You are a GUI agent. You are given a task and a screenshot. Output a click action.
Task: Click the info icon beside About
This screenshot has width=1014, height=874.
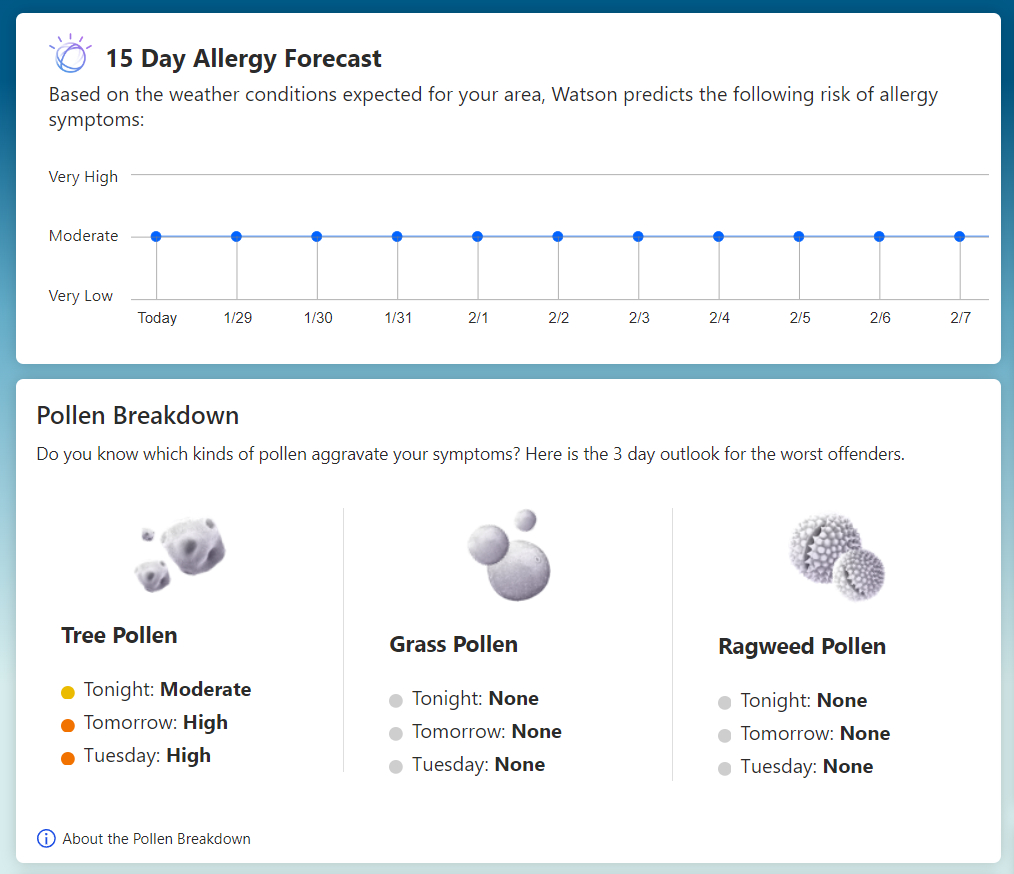pos(46,838)
